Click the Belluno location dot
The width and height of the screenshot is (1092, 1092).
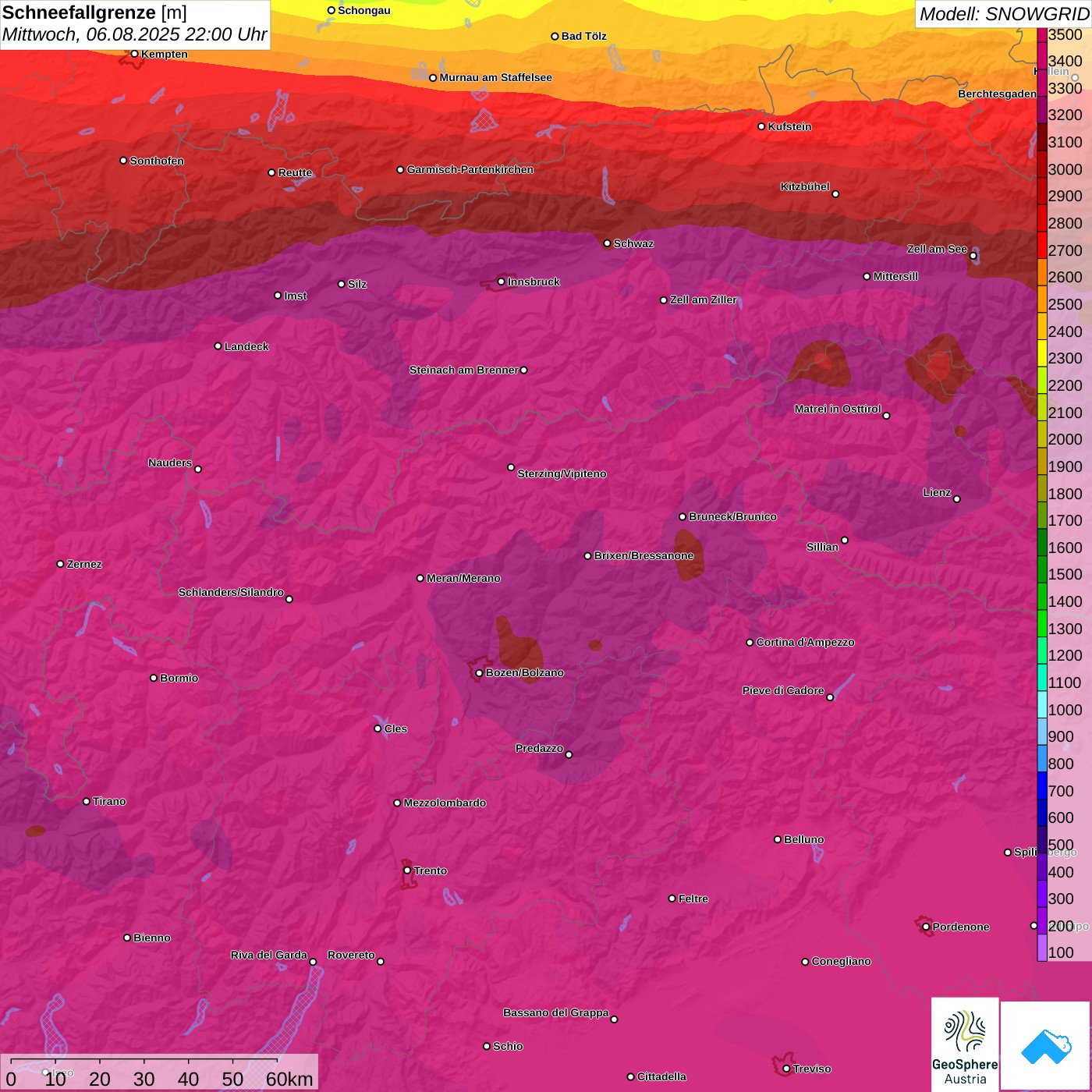778,839
